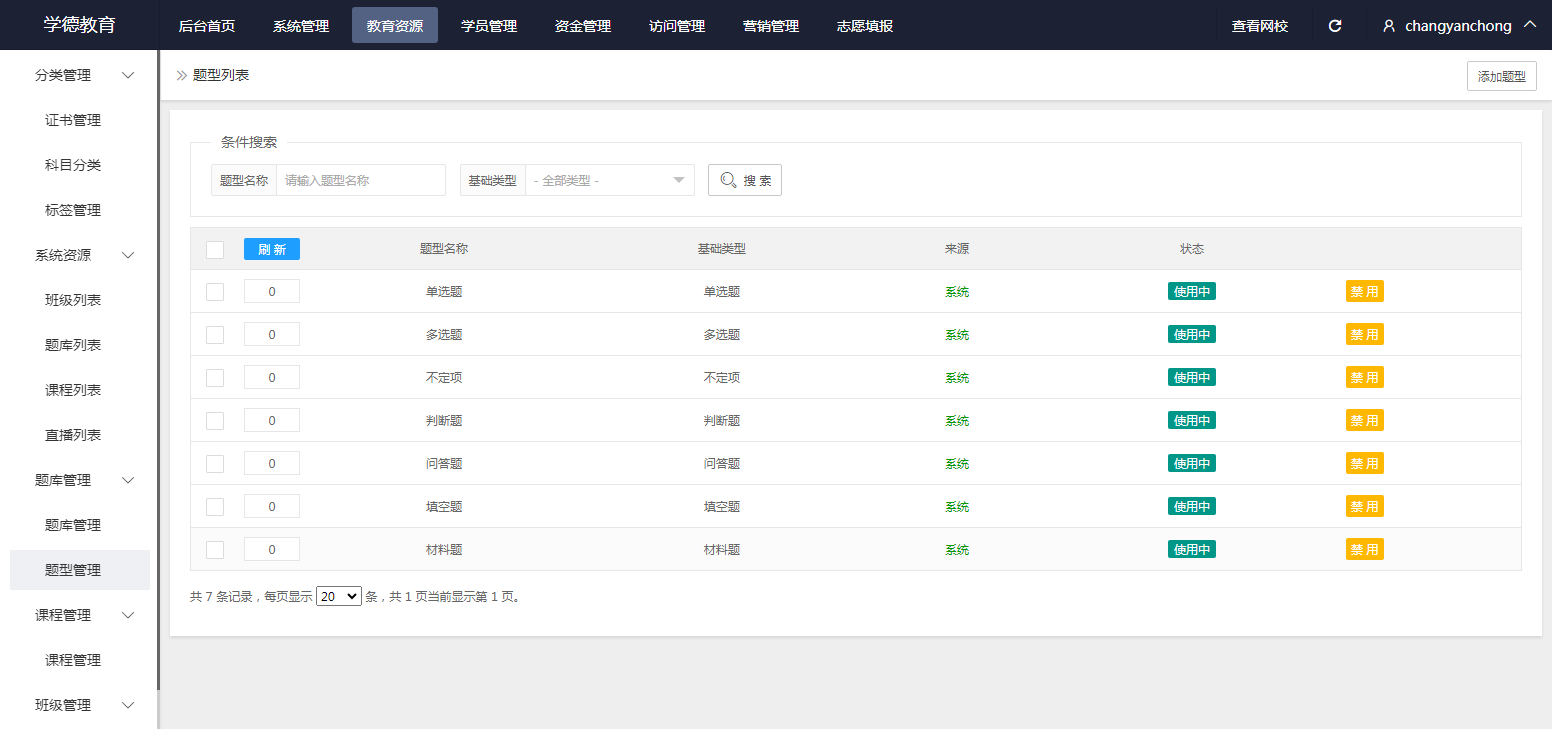Click the sort order field for 单选题
1552x729 pixels.
click(x=272, y=292)
